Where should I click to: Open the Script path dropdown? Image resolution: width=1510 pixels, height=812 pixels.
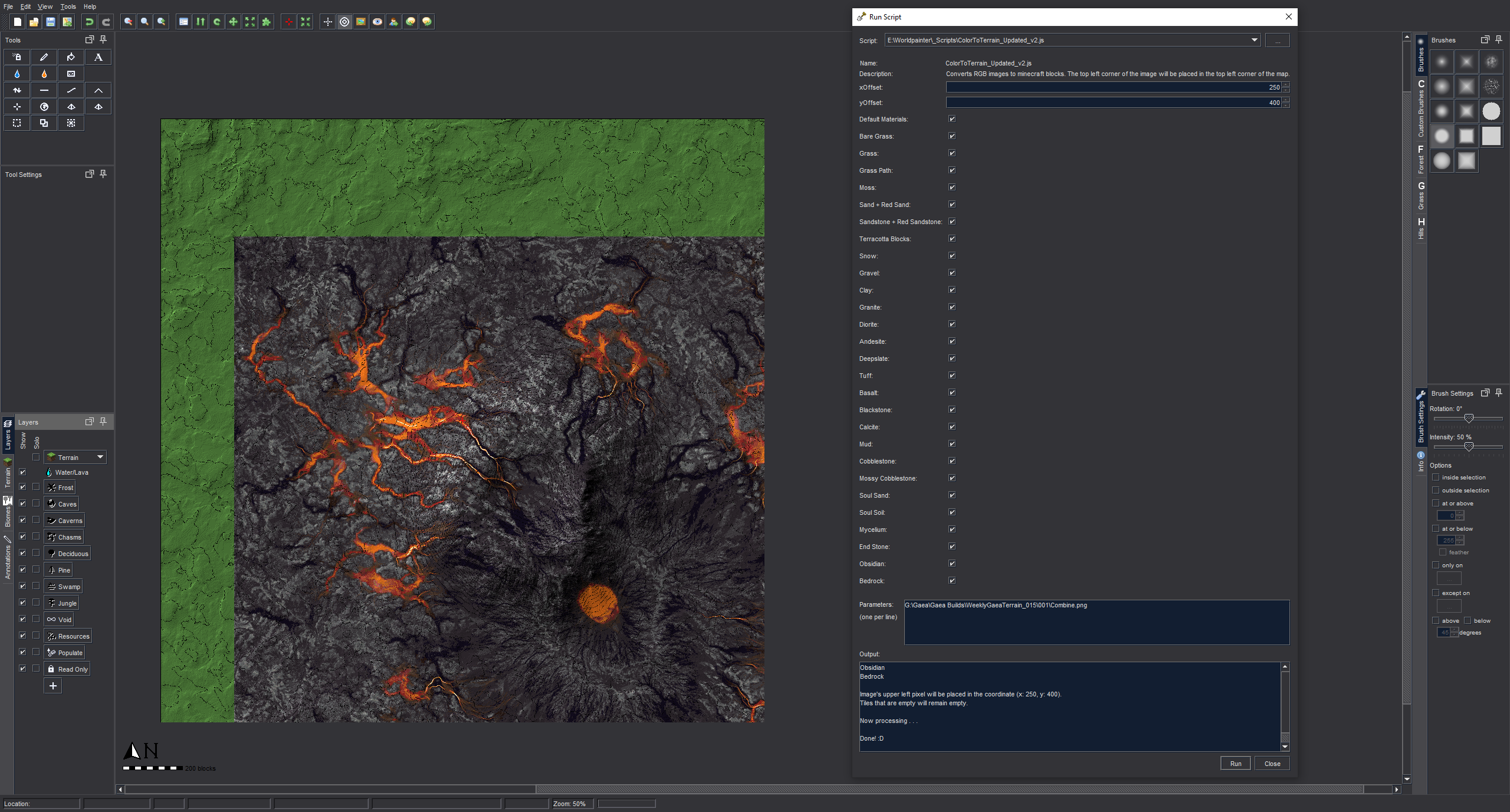click(1254, 40)
